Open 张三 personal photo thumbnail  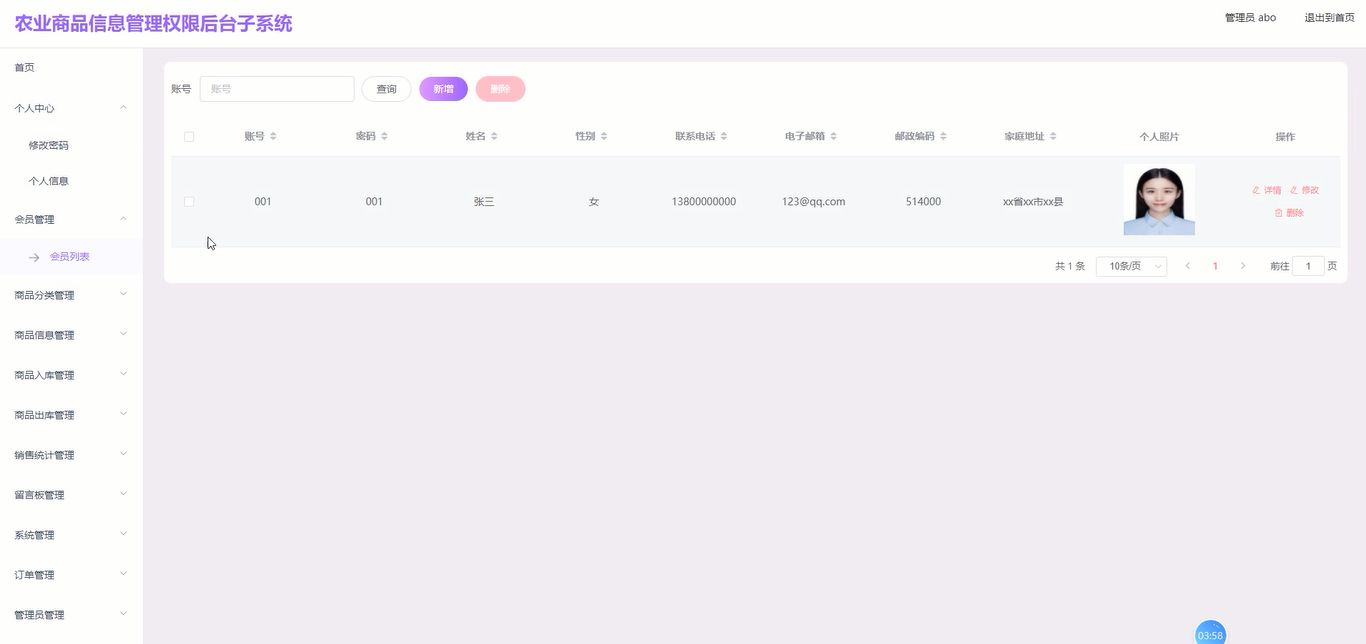pyautogui.click(x=1159, y=200)
